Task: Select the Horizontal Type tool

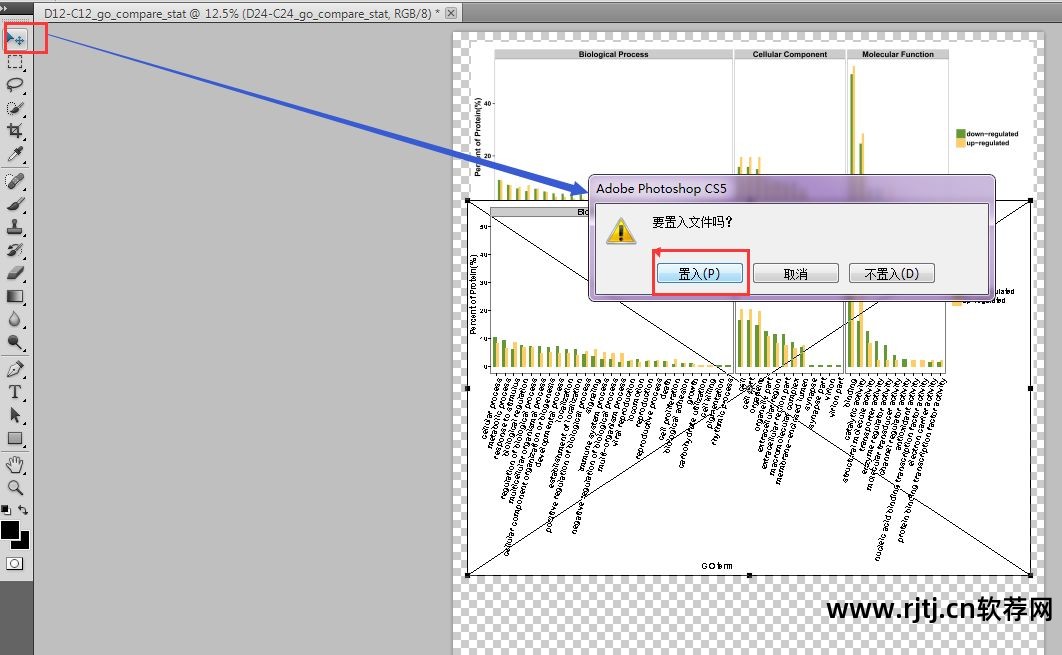Action: pos(15,392)
